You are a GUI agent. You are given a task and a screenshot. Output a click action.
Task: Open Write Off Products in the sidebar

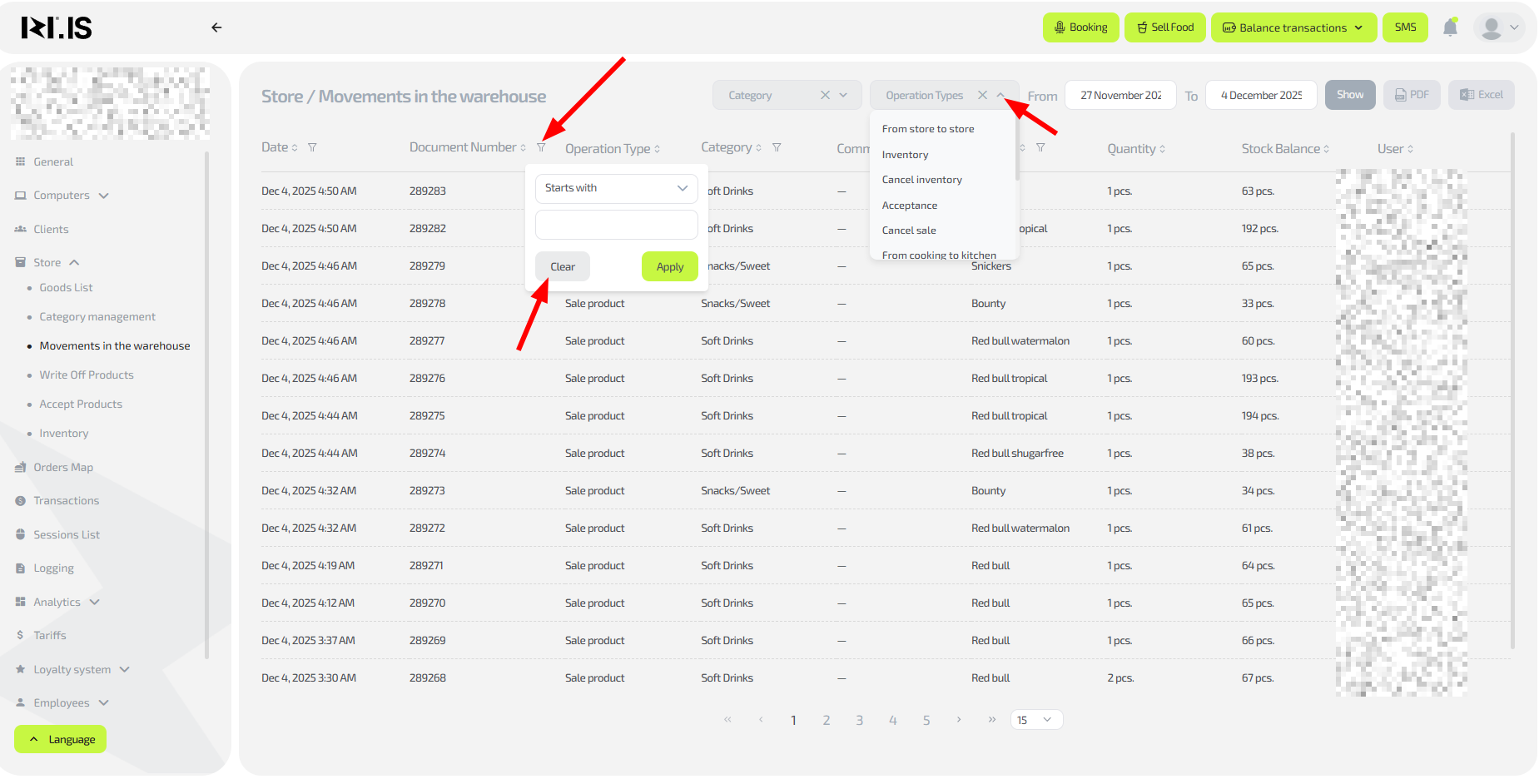coord(87,375)
